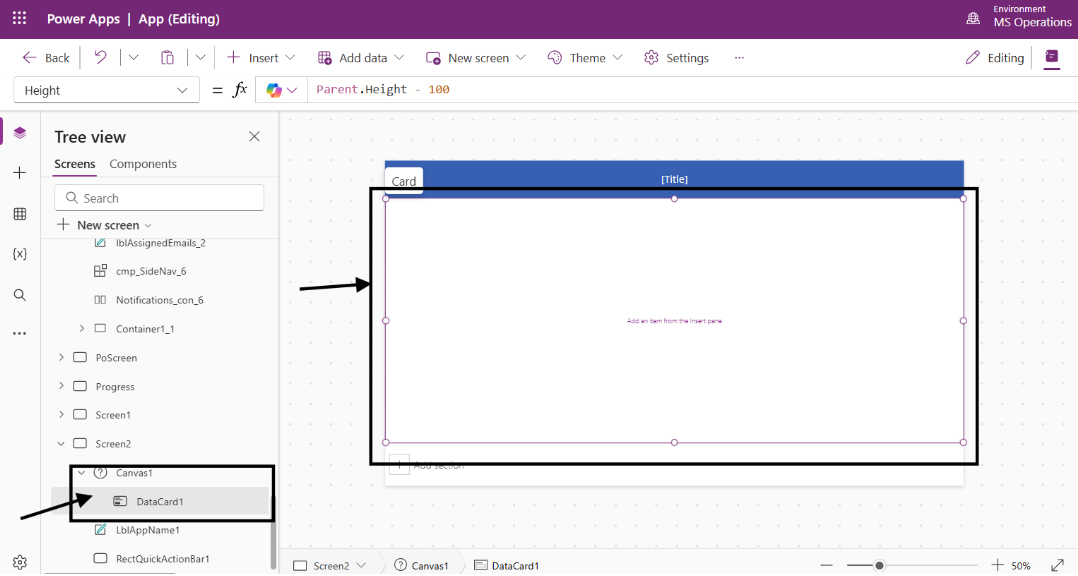Open Power Apps settings gear in sidebar

pyautogui.click(x=19, y=562)
